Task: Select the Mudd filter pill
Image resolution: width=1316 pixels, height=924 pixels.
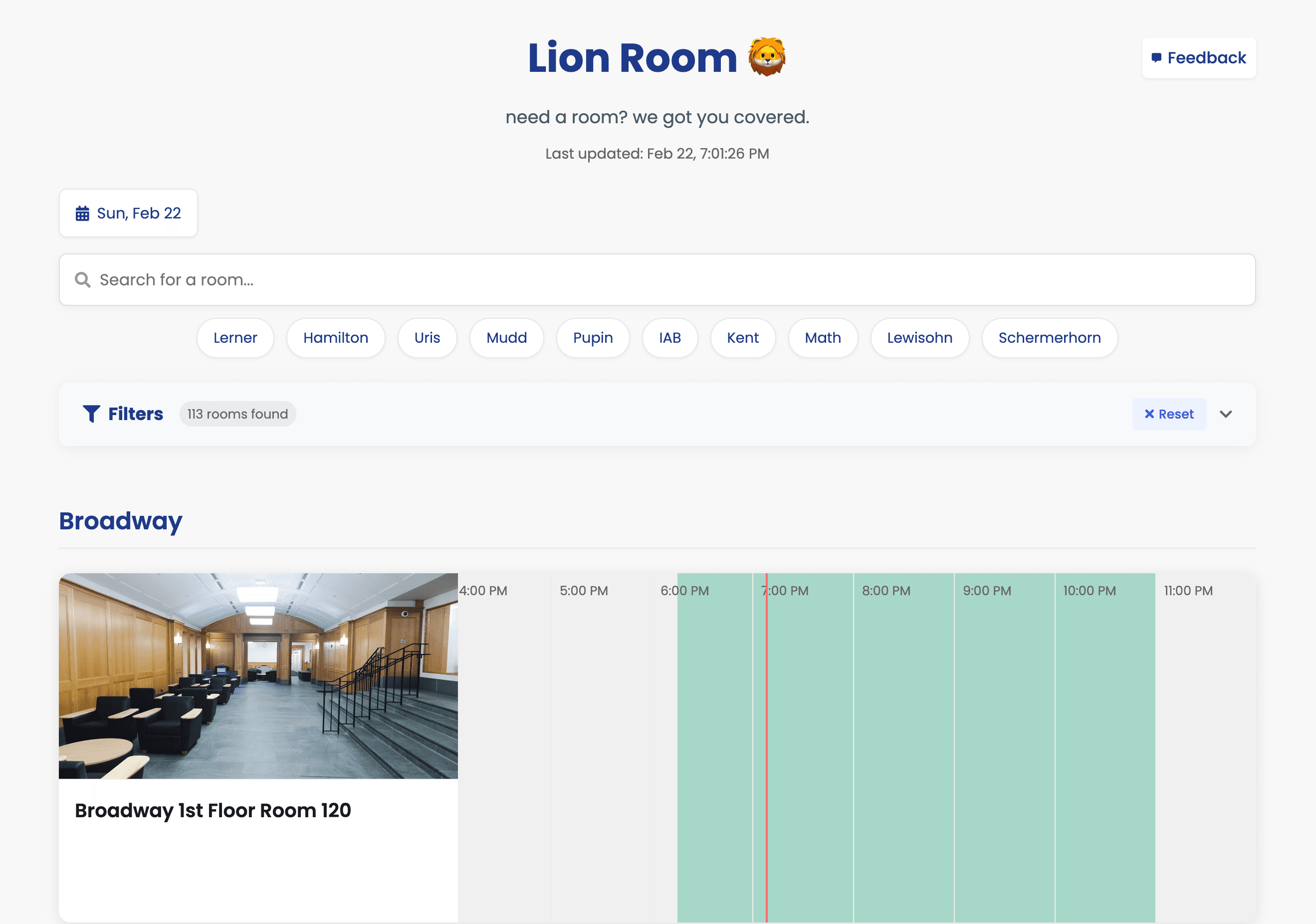Action: click(x=506, y=338)
